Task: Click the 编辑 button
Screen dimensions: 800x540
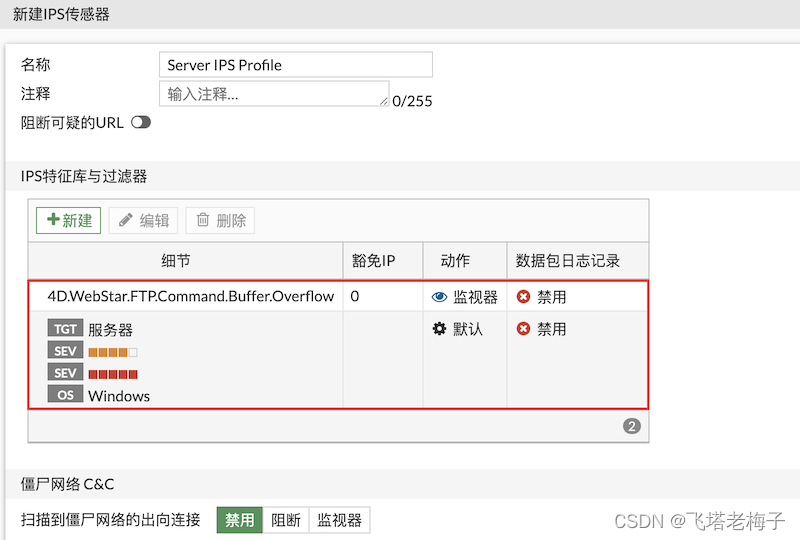Action: (x=143, y=220)
